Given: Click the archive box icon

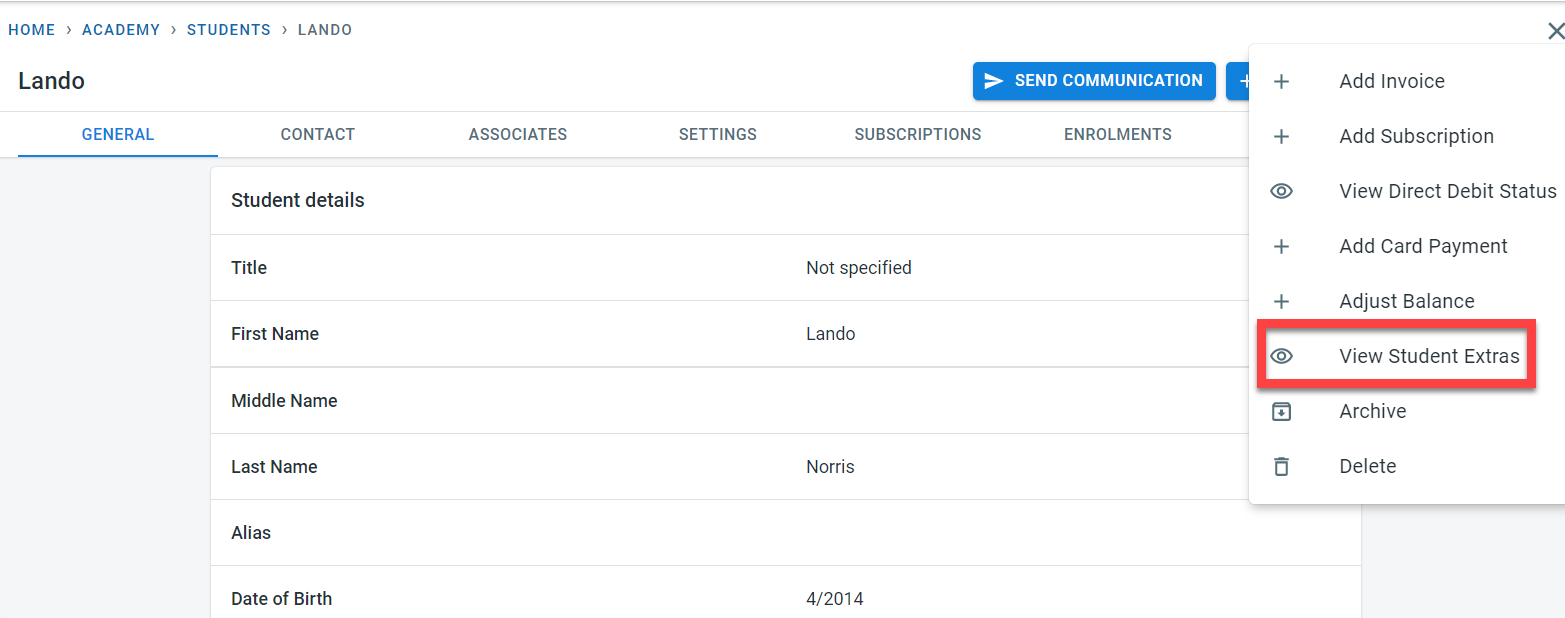Looking at the screenshot, I should 1281,412.
